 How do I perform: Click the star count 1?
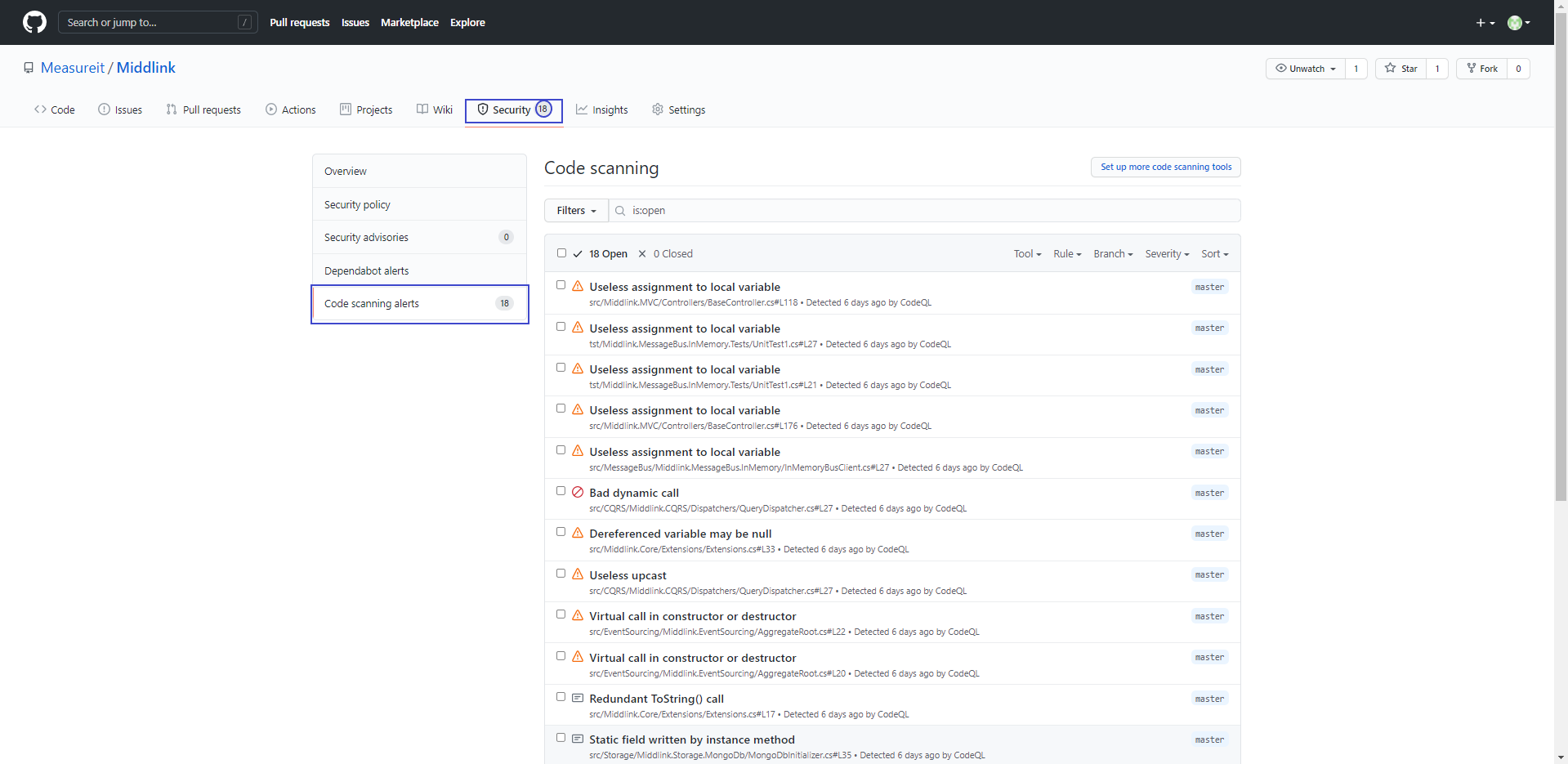pos(1437,69)
